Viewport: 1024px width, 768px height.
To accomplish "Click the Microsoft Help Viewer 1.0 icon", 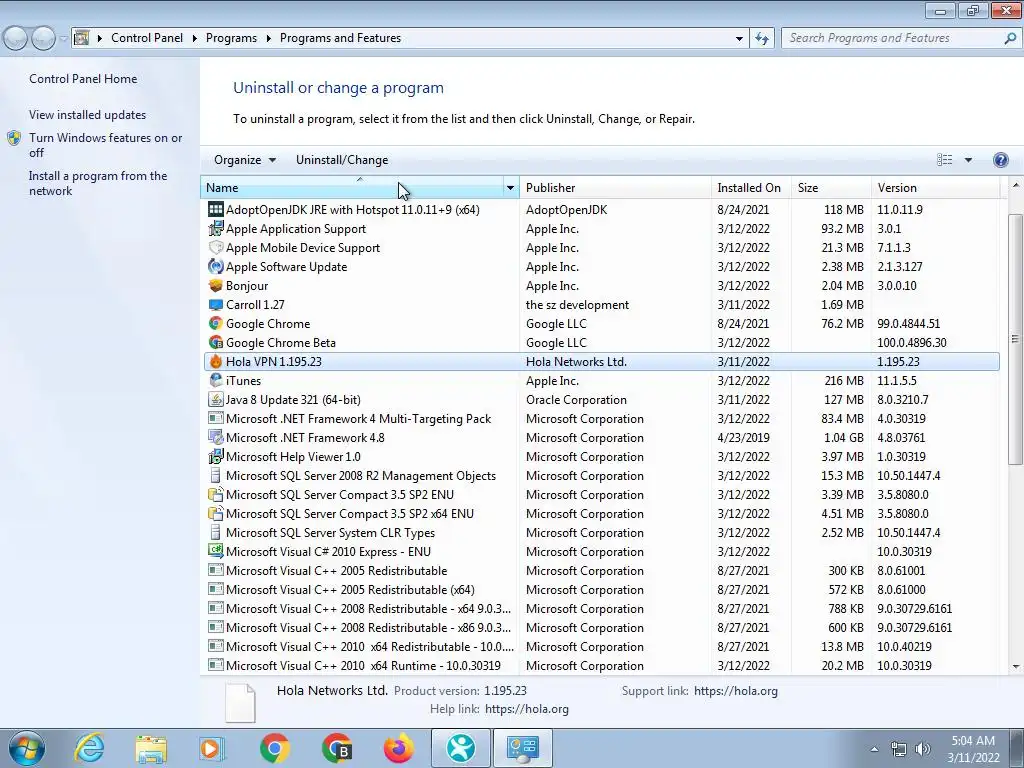I will coord(215,456).
